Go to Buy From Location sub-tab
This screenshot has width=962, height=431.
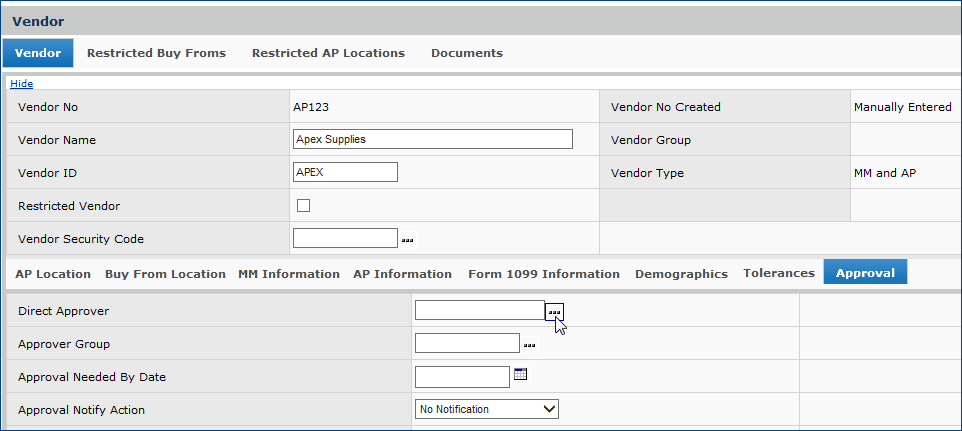(165, 273)
